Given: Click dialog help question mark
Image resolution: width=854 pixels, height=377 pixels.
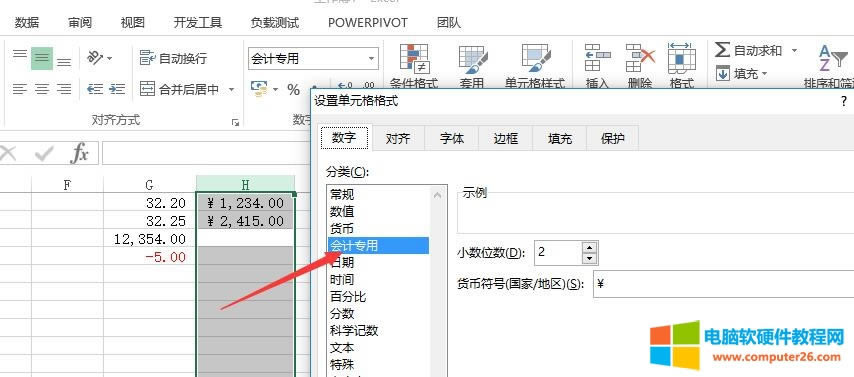Looking at the screenshot, I should [x=844, y=101].
